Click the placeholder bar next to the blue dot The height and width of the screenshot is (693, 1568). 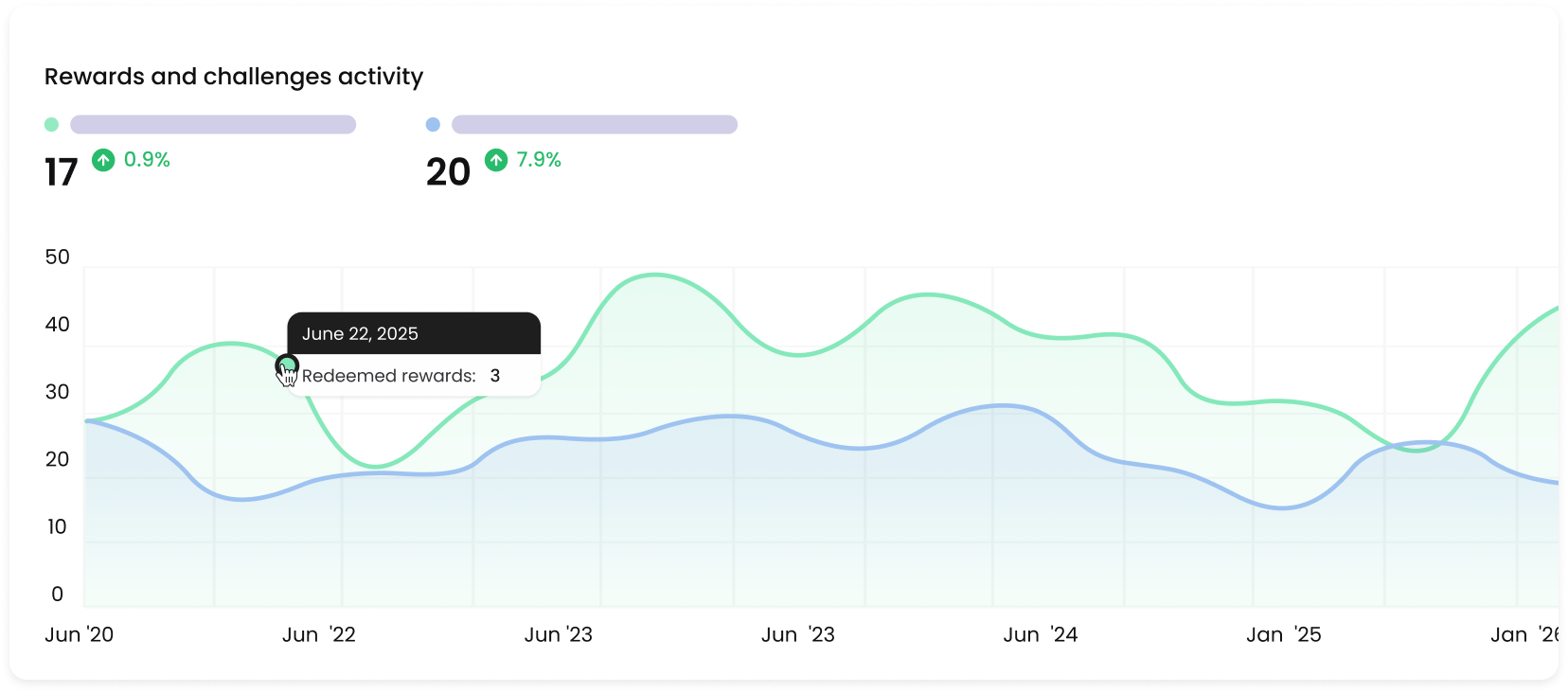pos(595,125)
